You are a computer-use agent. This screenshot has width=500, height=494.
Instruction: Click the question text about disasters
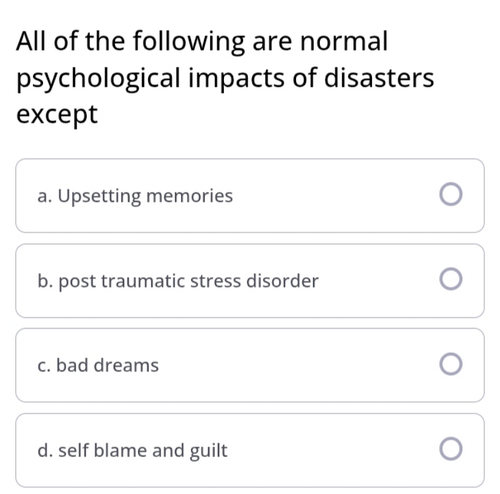point(225,78)
